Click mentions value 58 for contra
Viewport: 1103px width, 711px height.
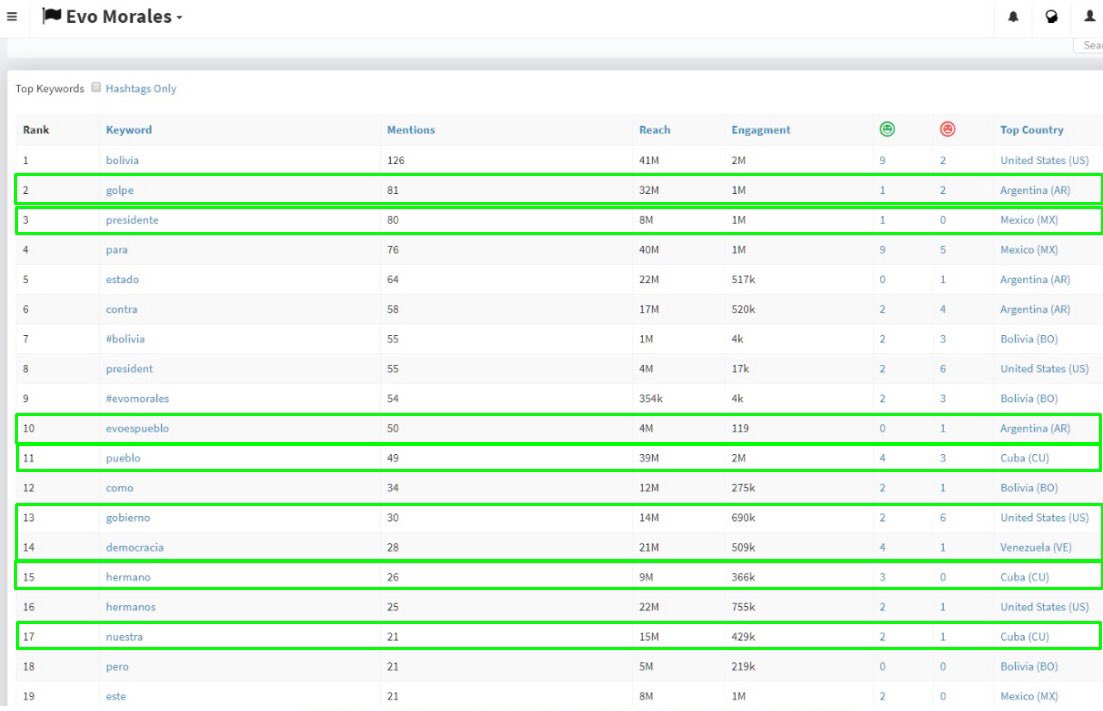[x=393, y=309]
